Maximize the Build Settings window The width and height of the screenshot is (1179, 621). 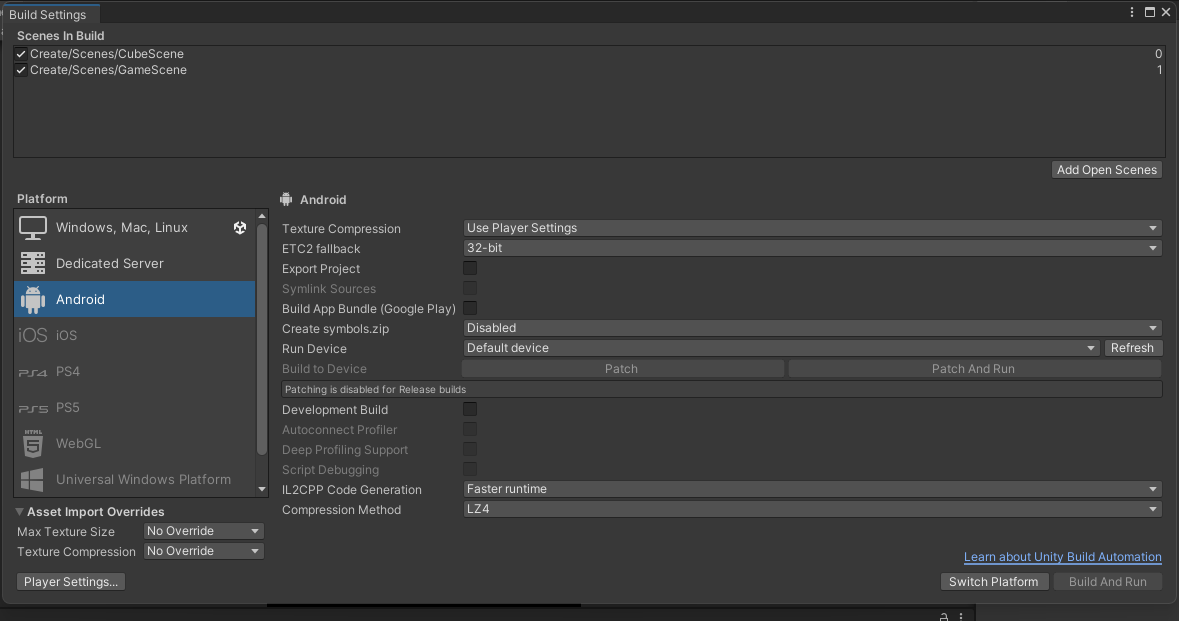[x=1150, y=12]
